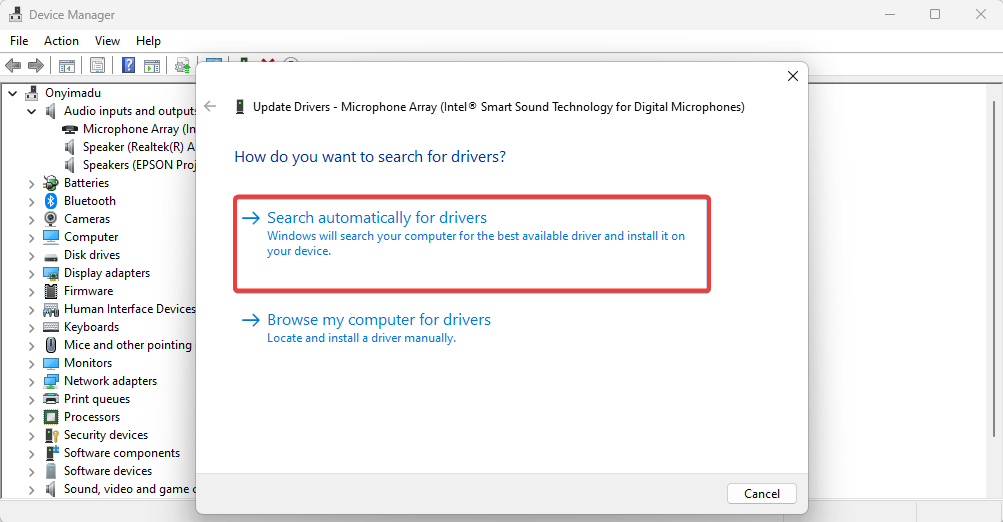
Task: Click the Device Manager vertical scrollbar
Action: coord(993,269)
